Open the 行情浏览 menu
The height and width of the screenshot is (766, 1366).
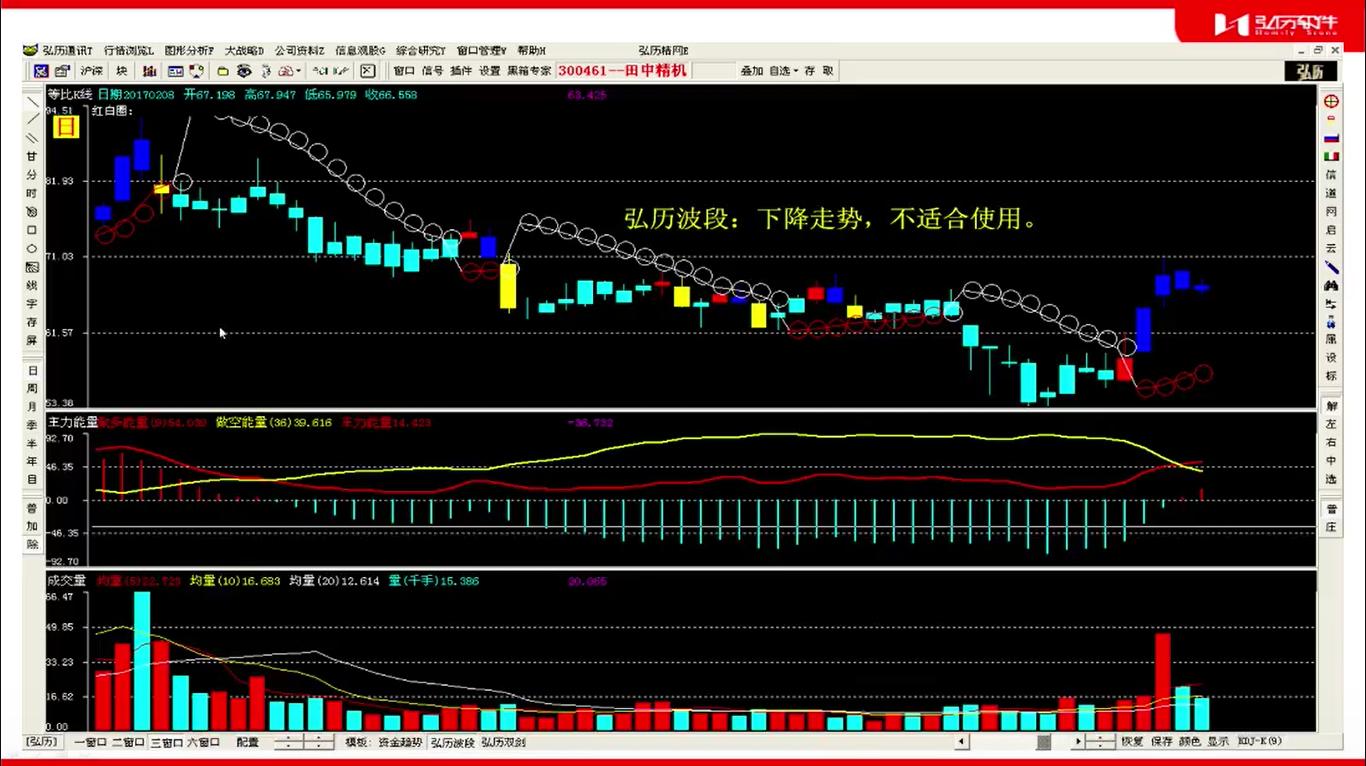point(129,50)
